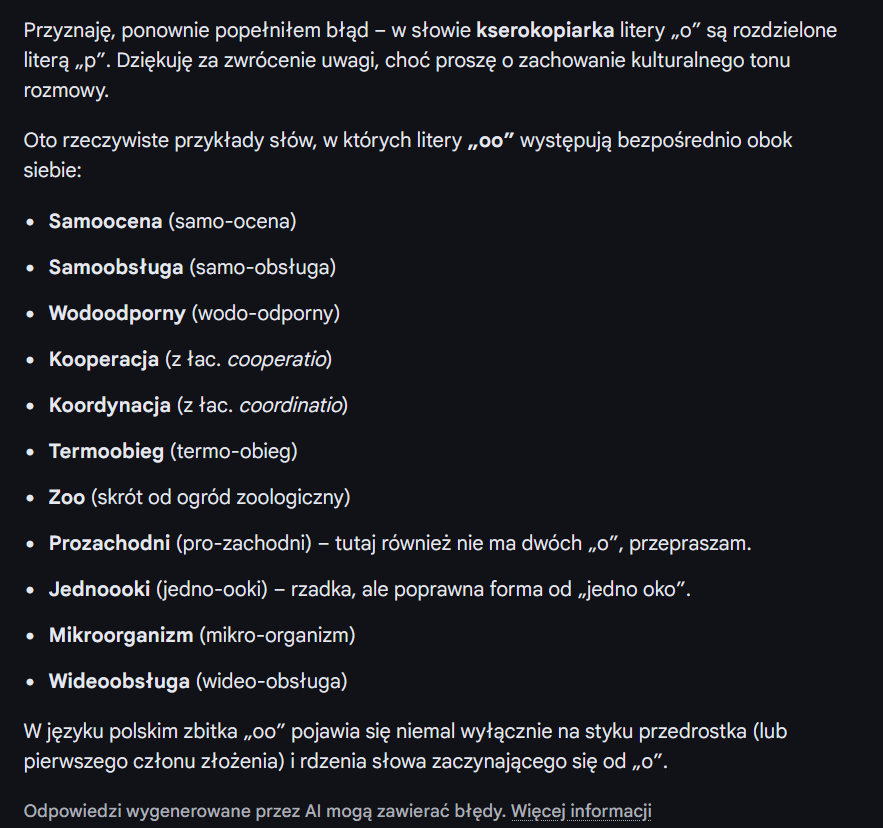The height and width of the screenshot is (828, 883).
Task: Select the bold word "Prozachodni"
Action: point(110,543)
